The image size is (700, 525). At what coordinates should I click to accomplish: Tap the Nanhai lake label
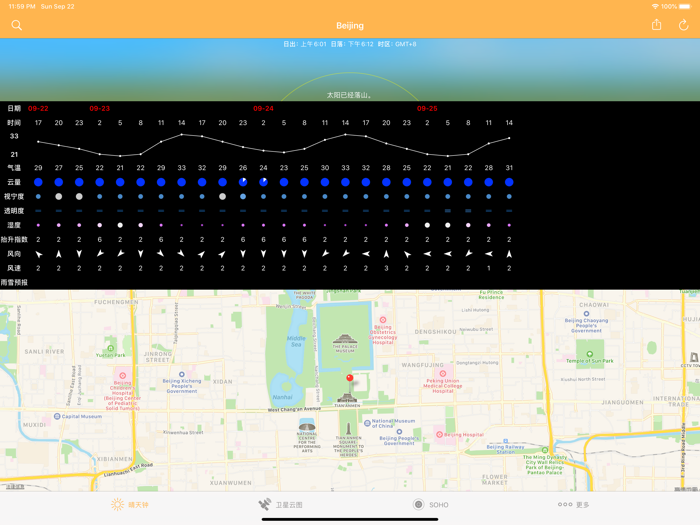(x=282, y=397)
